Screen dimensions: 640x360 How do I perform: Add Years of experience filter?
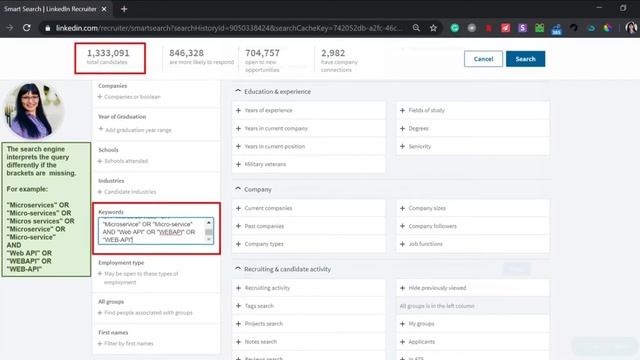[309, 110]
